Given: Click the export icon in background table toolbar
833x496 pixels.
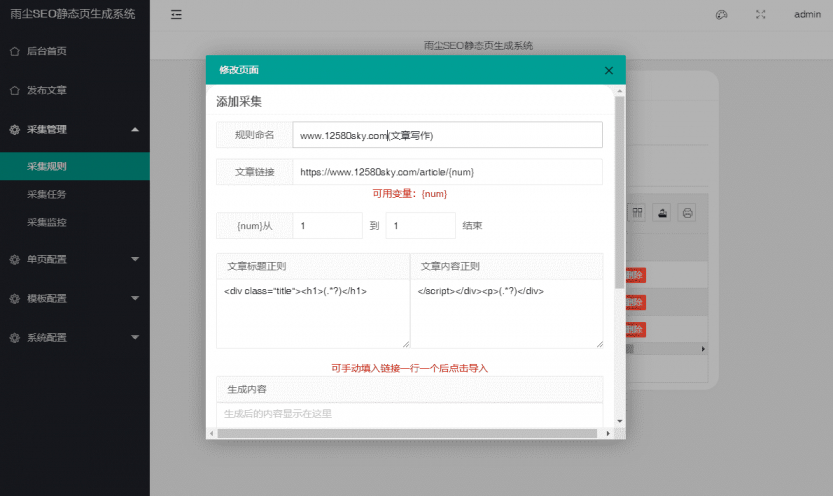Looking at the screenshot, I should (x=662, y=213).
